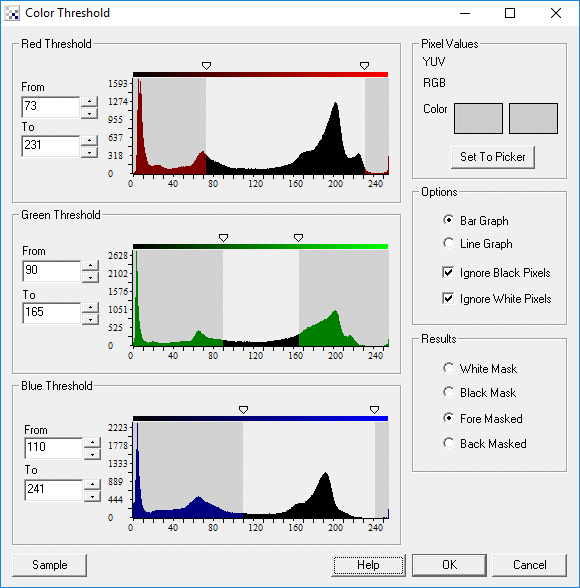Maximize the Color Threshold window

510,13
